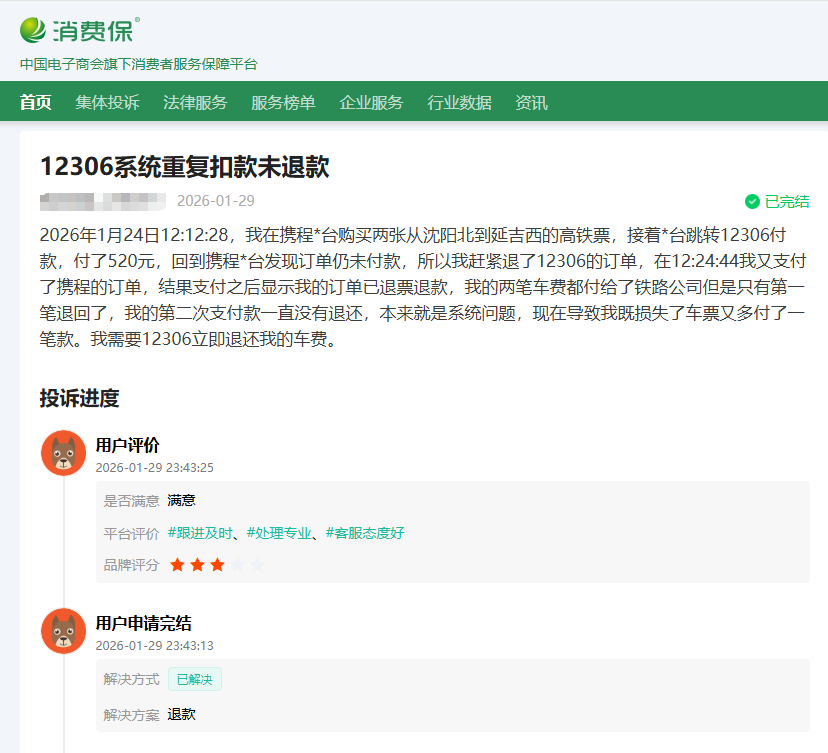The image size is (828, 753).
Task: Open the 集体投诉 menu item
Action: [107, 102]
